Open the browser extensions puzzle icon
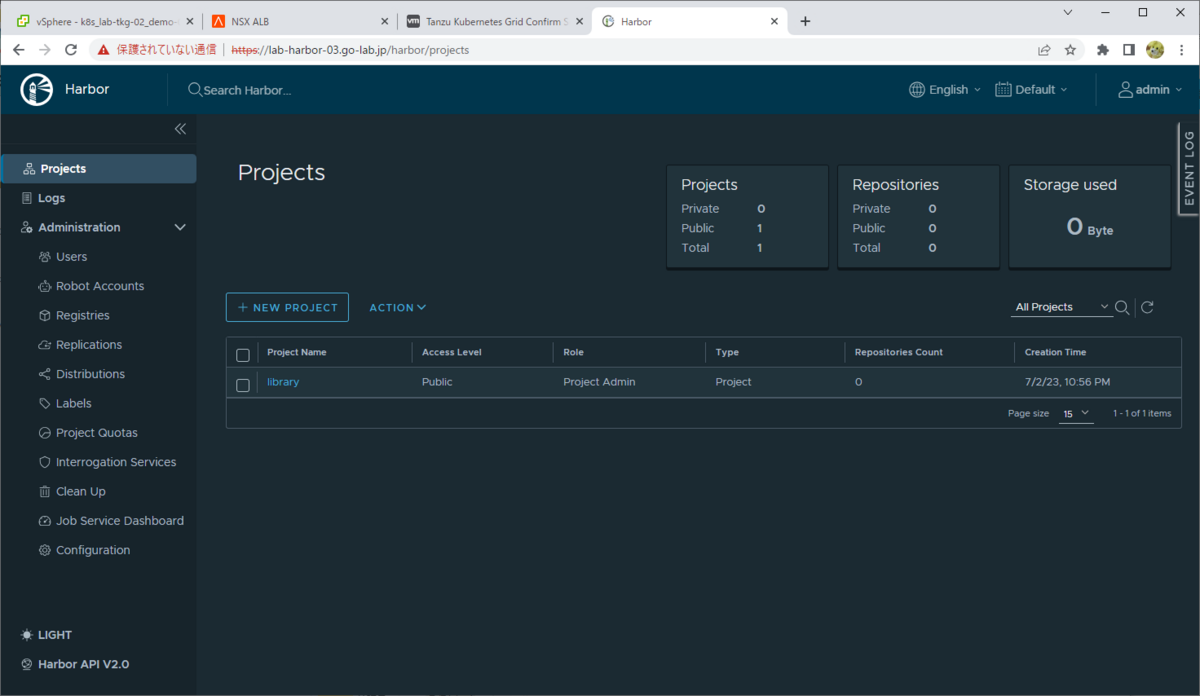This screenshot has width=1200, height=696. tap(1103, 49)
